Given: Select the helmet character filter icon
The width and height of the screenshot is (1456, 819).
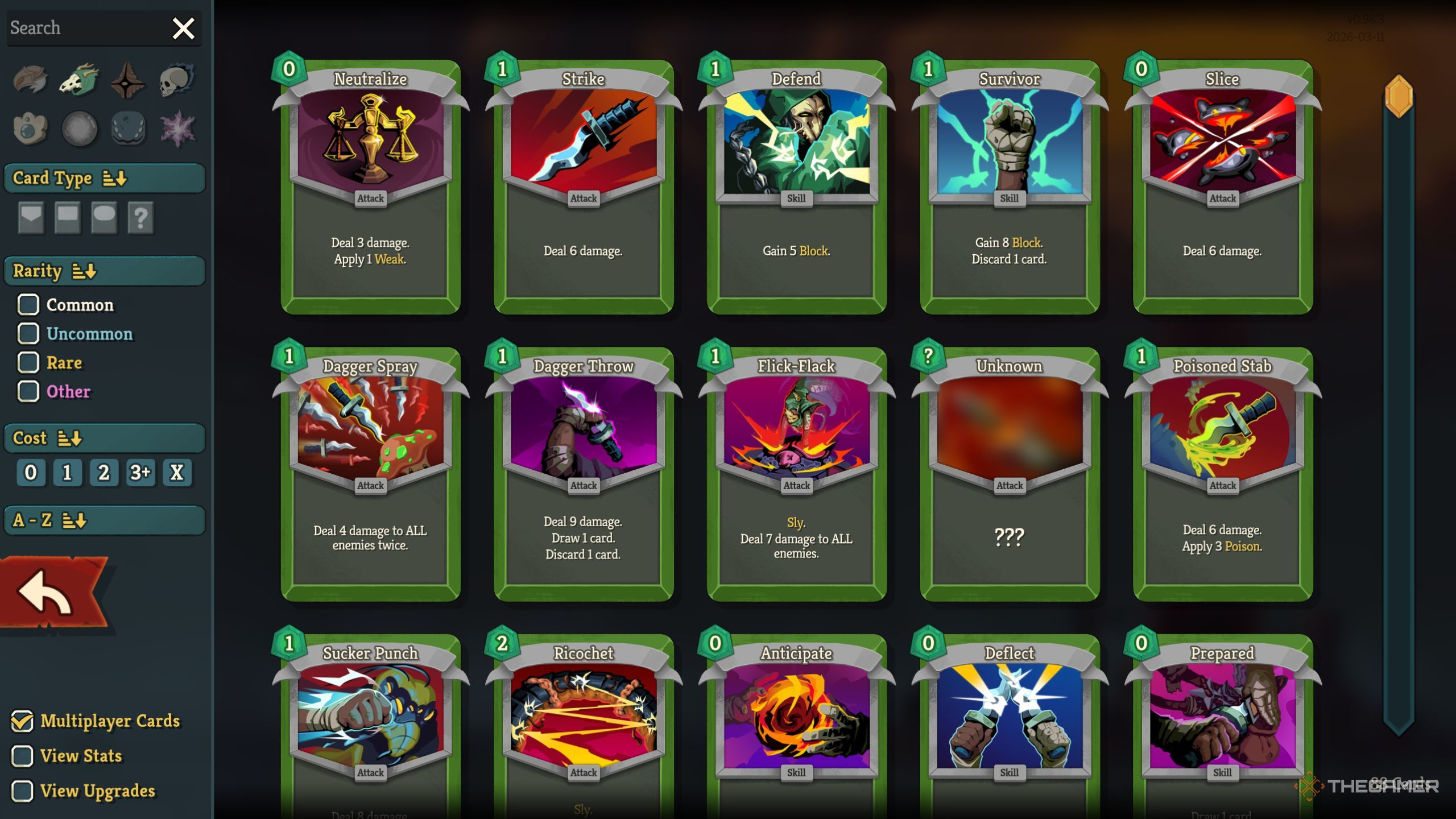Looking at the screenshot, I should coord(30,79).
